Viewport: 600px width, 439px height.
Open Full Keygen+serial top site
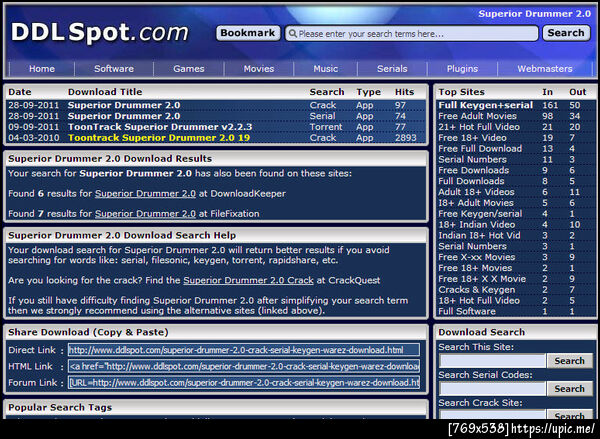point(486,105)
